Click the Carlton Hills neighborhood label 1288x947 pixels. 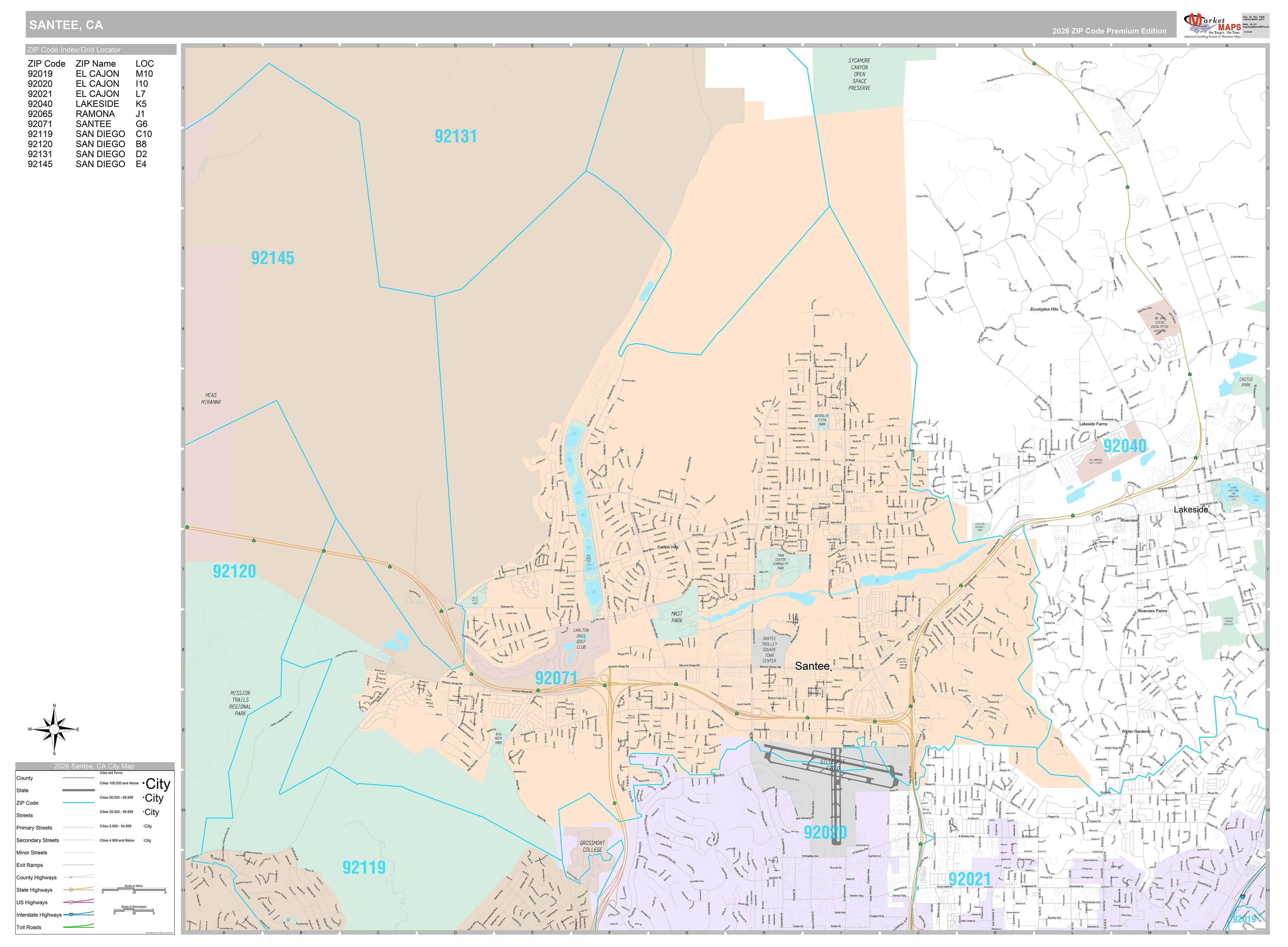pos(668,548)
